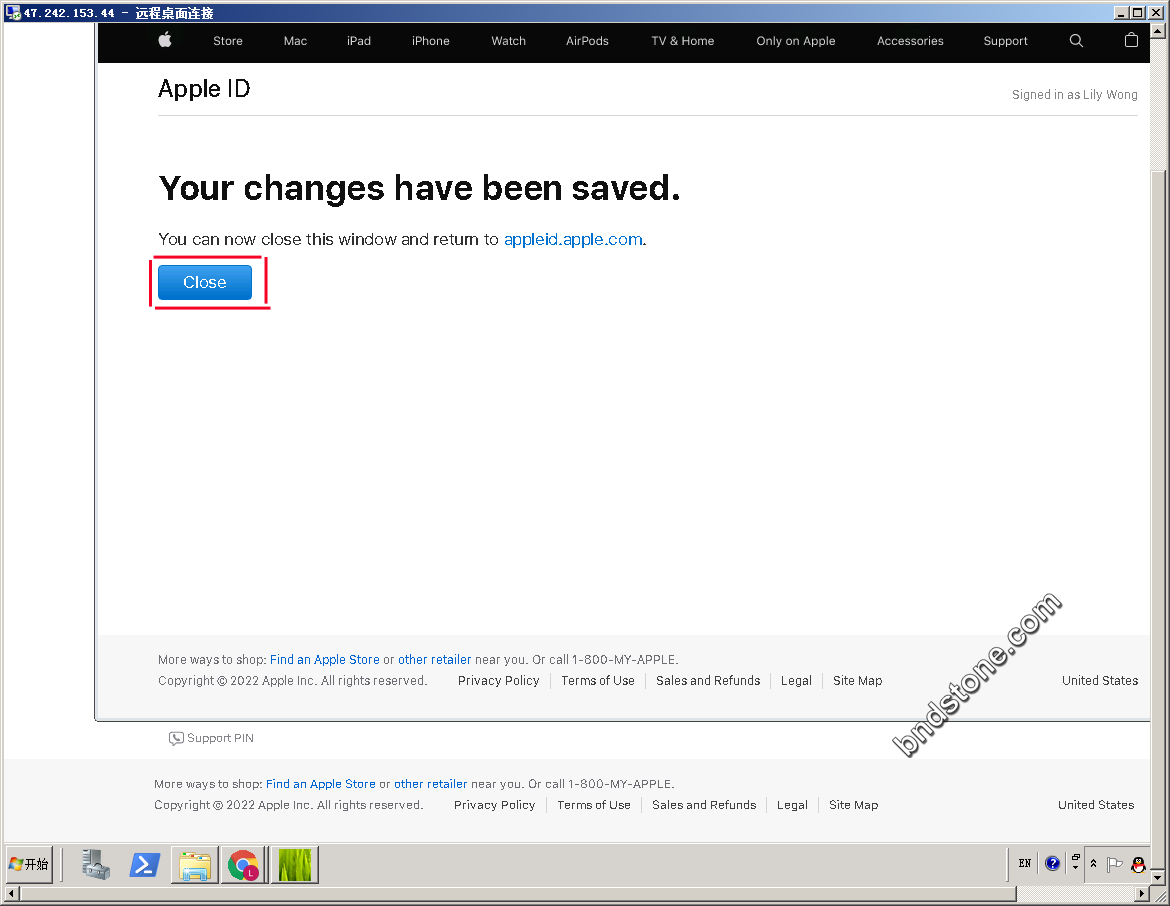Viewport: 1170px width, 906px height.
Task: Open File Explorer folder icon in taskbar
Action: [x=195, y=864]
